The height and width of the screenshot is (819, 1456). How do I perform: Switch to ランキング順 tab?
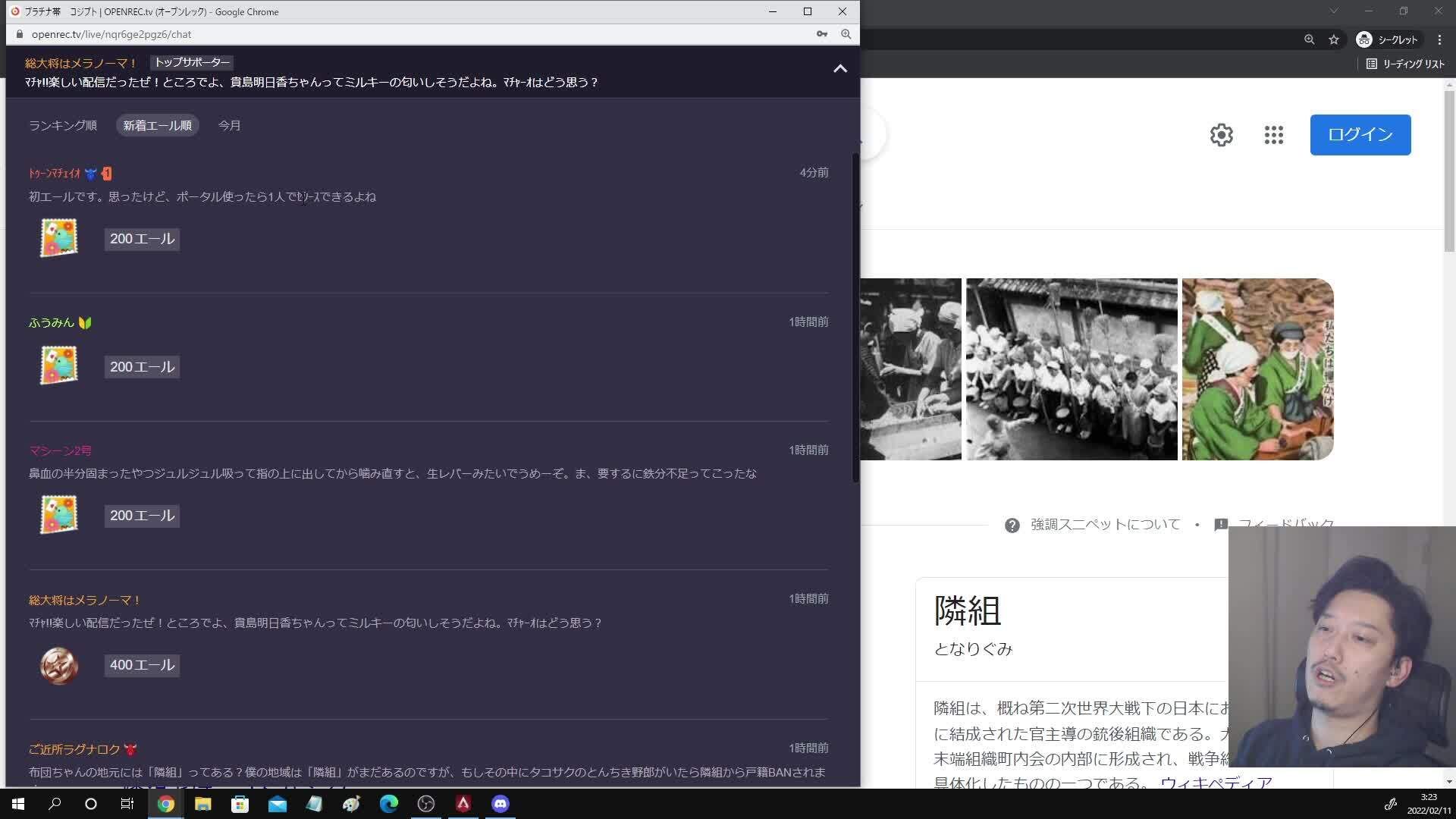click(x=63, y=126)
